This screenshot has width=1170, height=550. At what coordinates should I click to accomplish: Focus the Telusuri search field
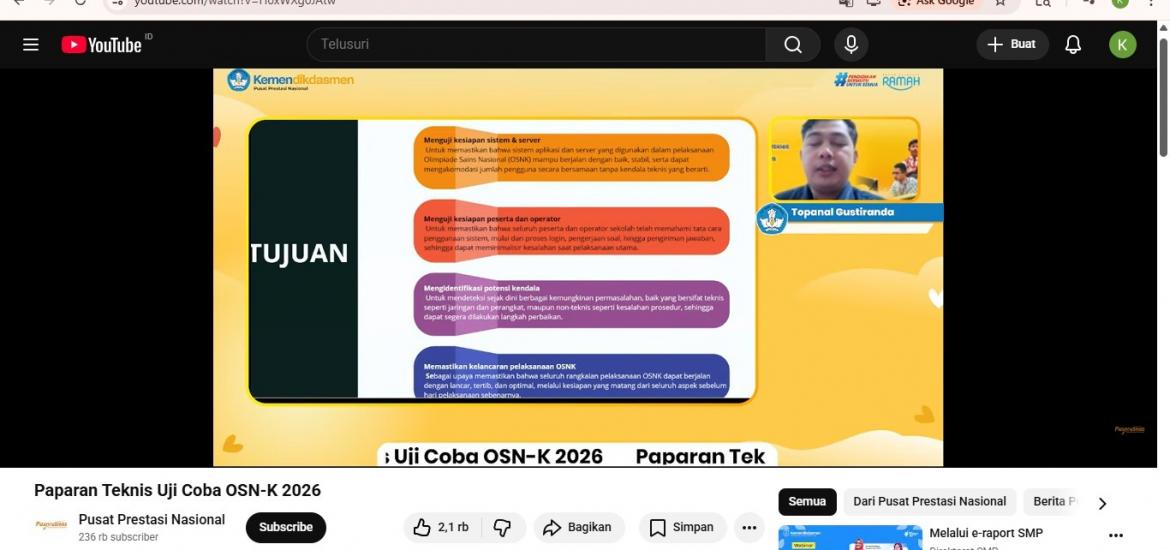point(536,45)
